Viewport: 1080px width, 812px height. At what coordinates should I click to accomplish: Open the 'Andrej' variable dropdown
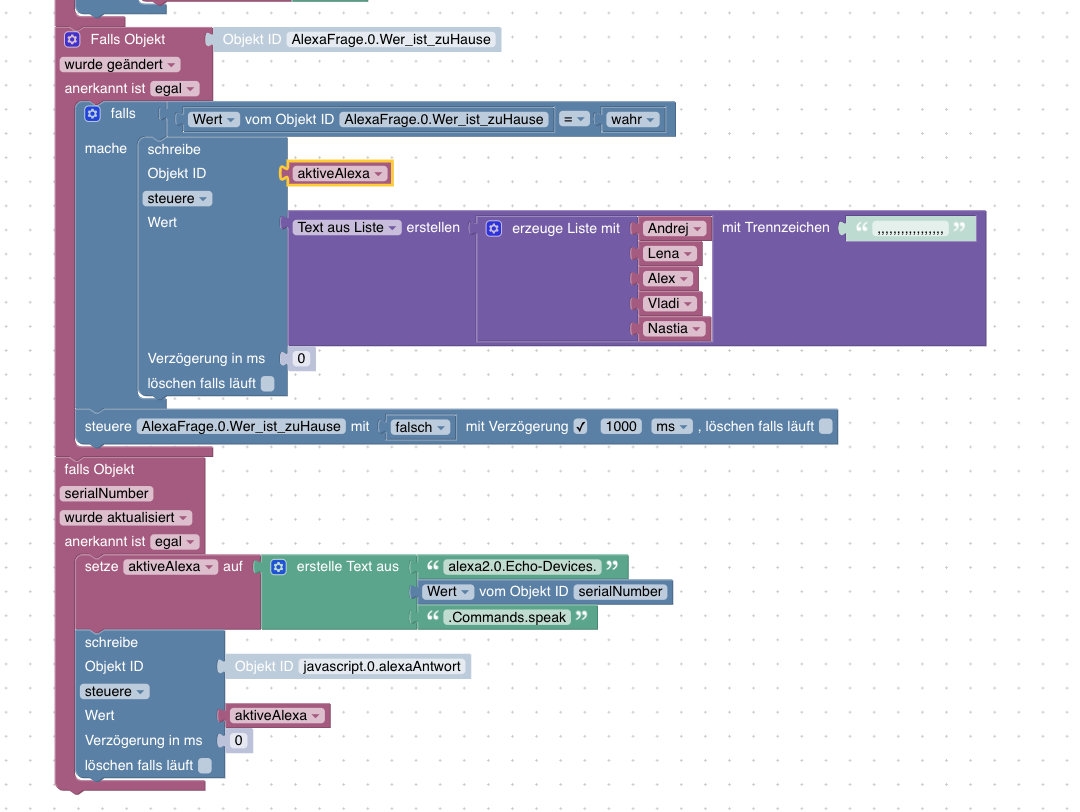point(674,229)
